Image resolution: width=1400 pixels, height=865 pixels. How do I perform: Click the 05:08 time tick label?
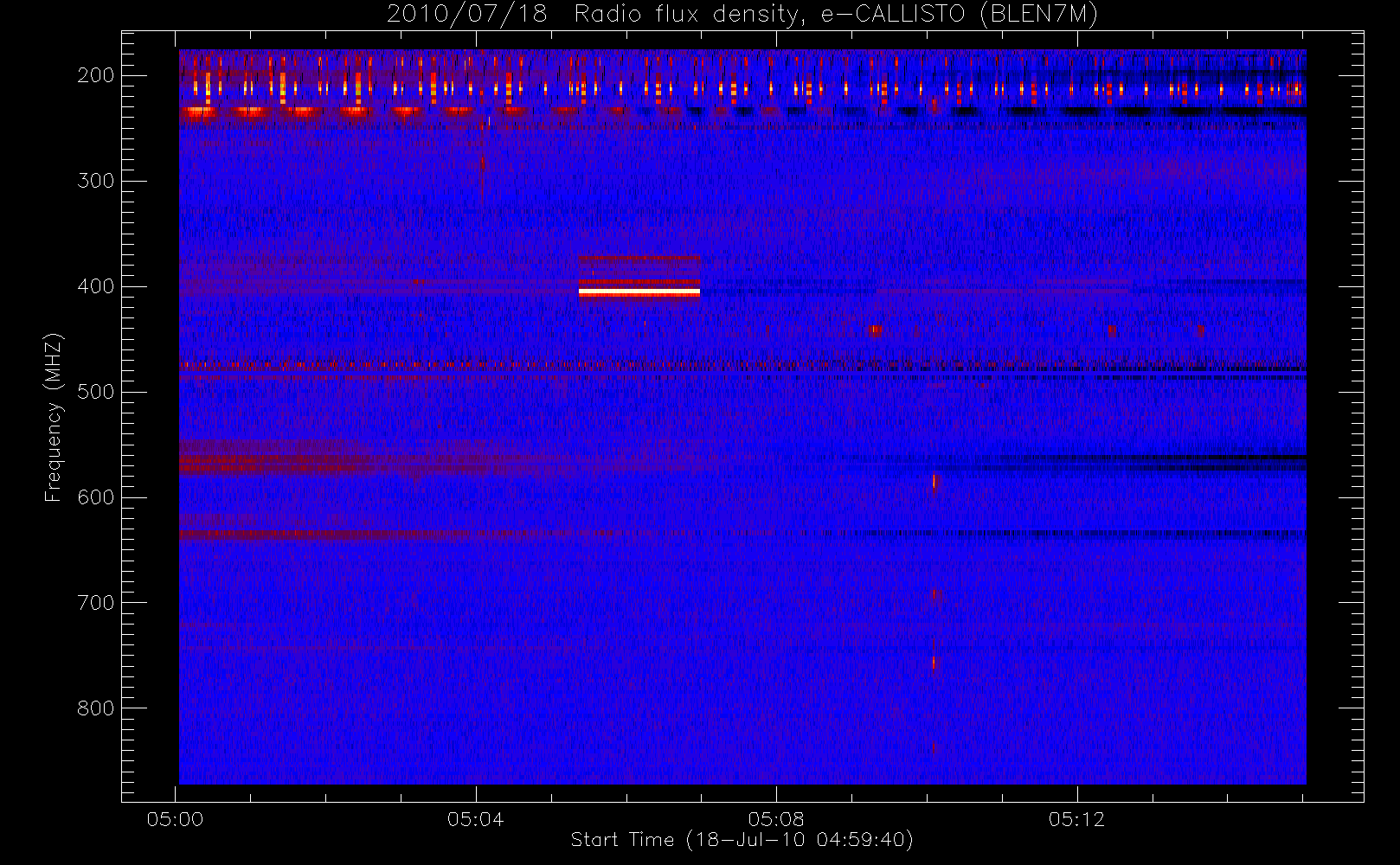776,819
